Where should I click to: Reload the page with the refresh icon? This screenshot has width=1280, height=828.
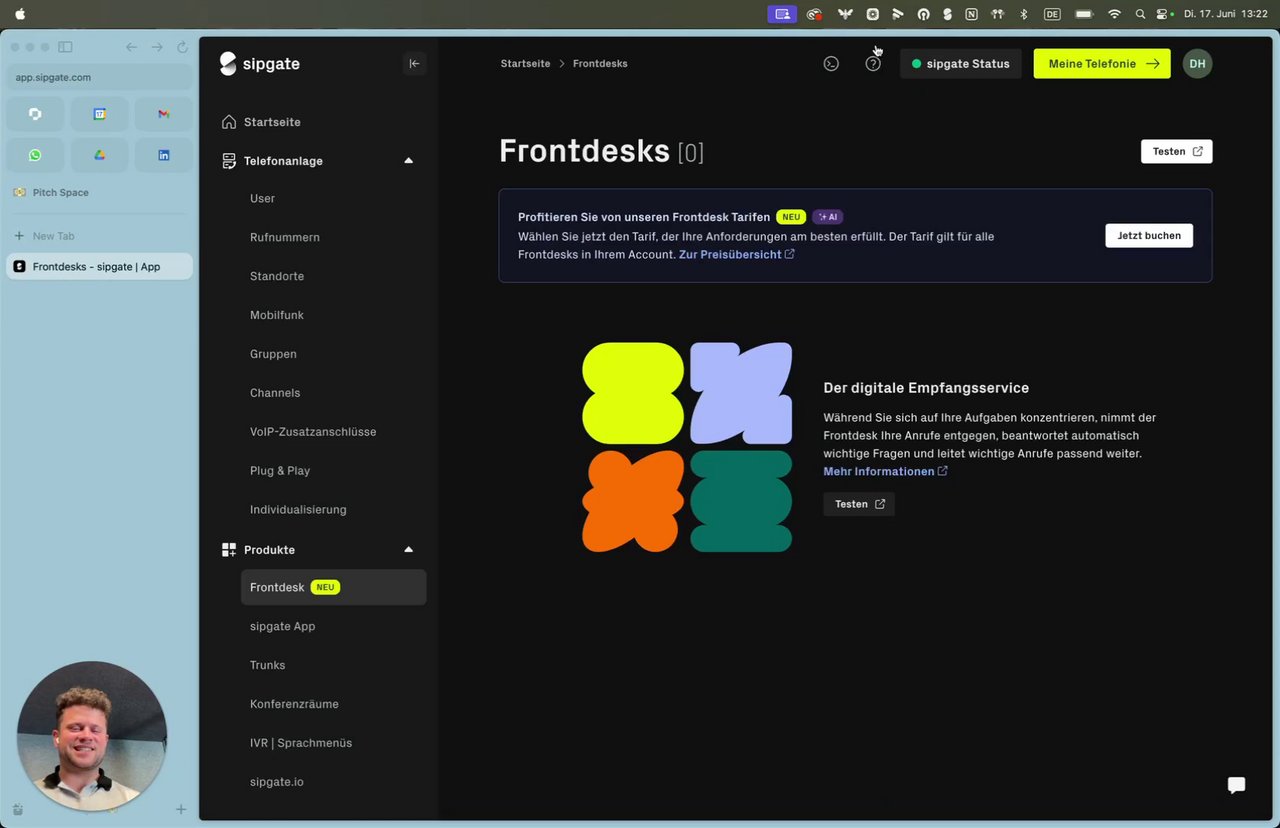[x=182, y=47]
